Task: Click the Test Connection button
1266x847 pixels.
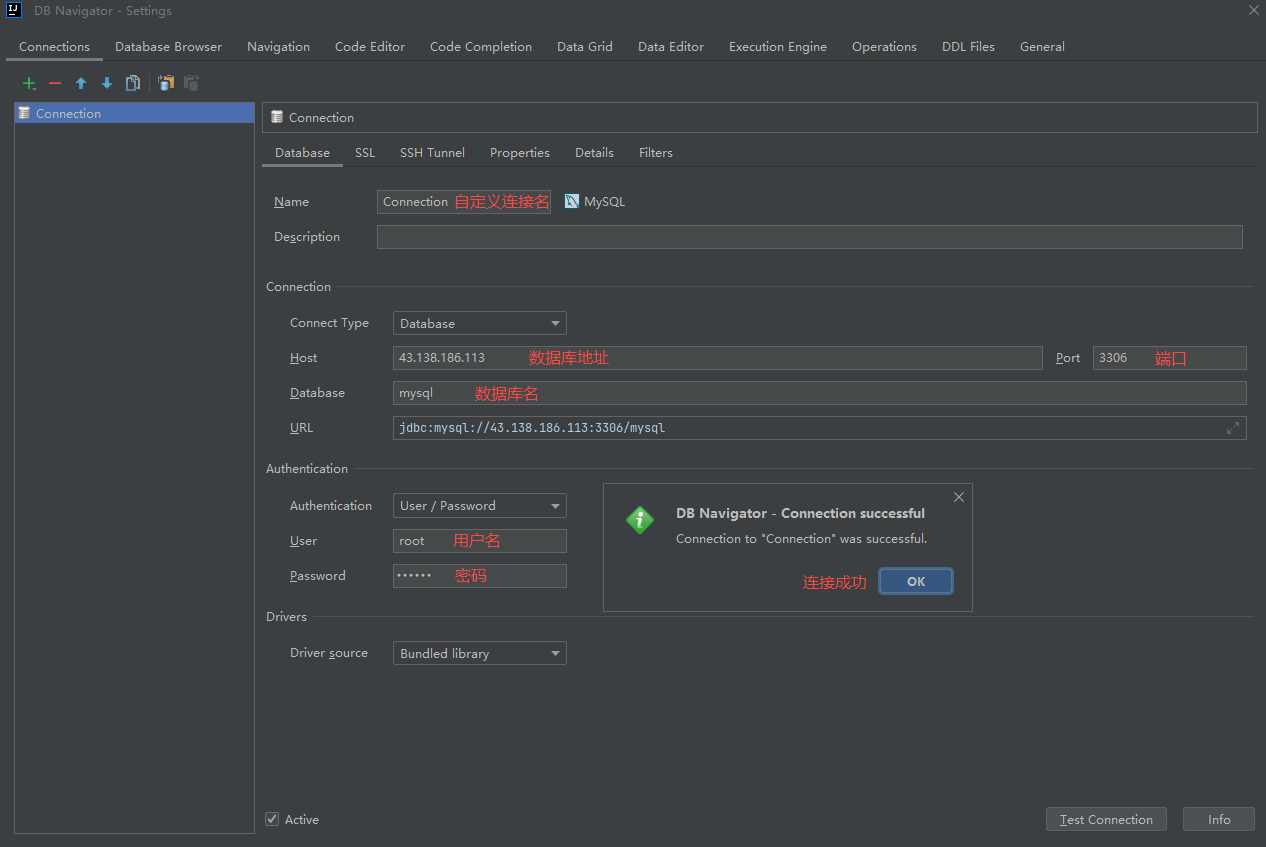Action: pyautogui.click(x=1106, y=819)
